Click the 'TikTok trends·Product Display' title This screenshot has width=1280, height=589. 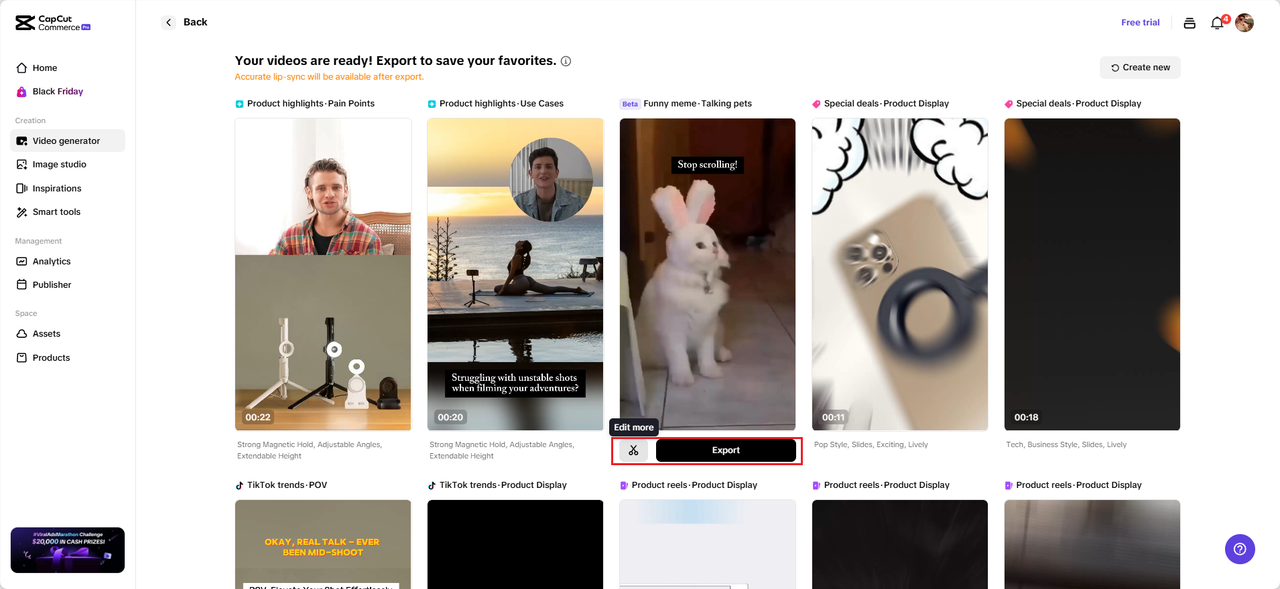tap(503, 485)
